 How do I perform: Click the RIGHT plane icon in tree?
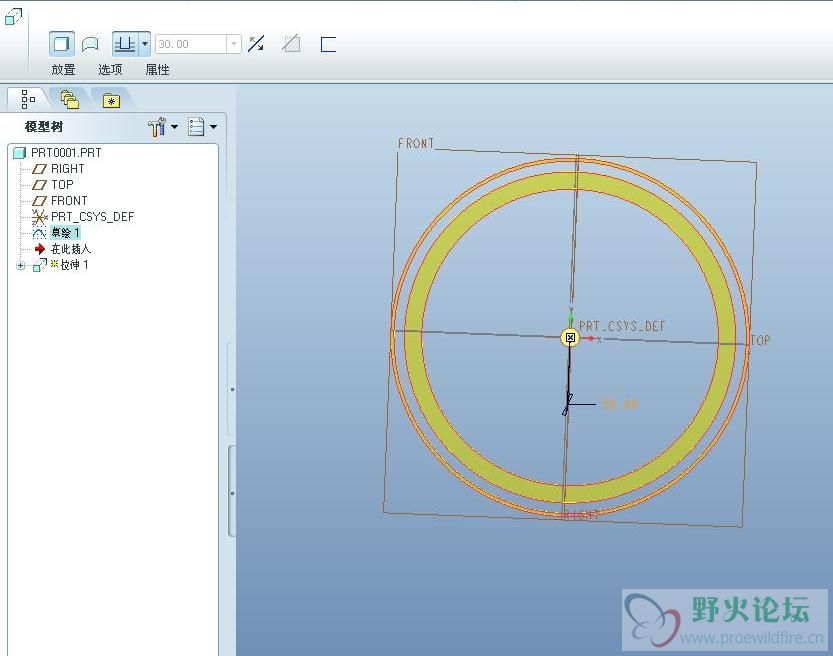coord(39,169)
